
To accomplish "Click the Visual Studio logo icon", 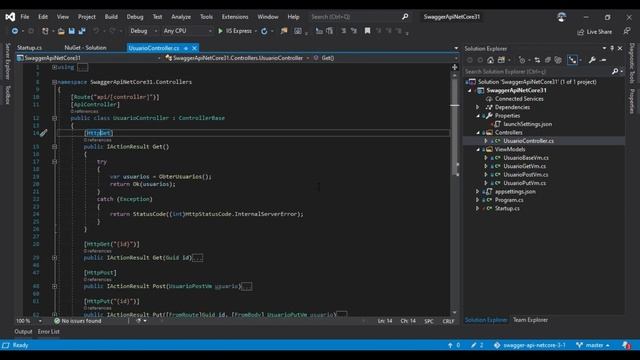I will point(10,17).
